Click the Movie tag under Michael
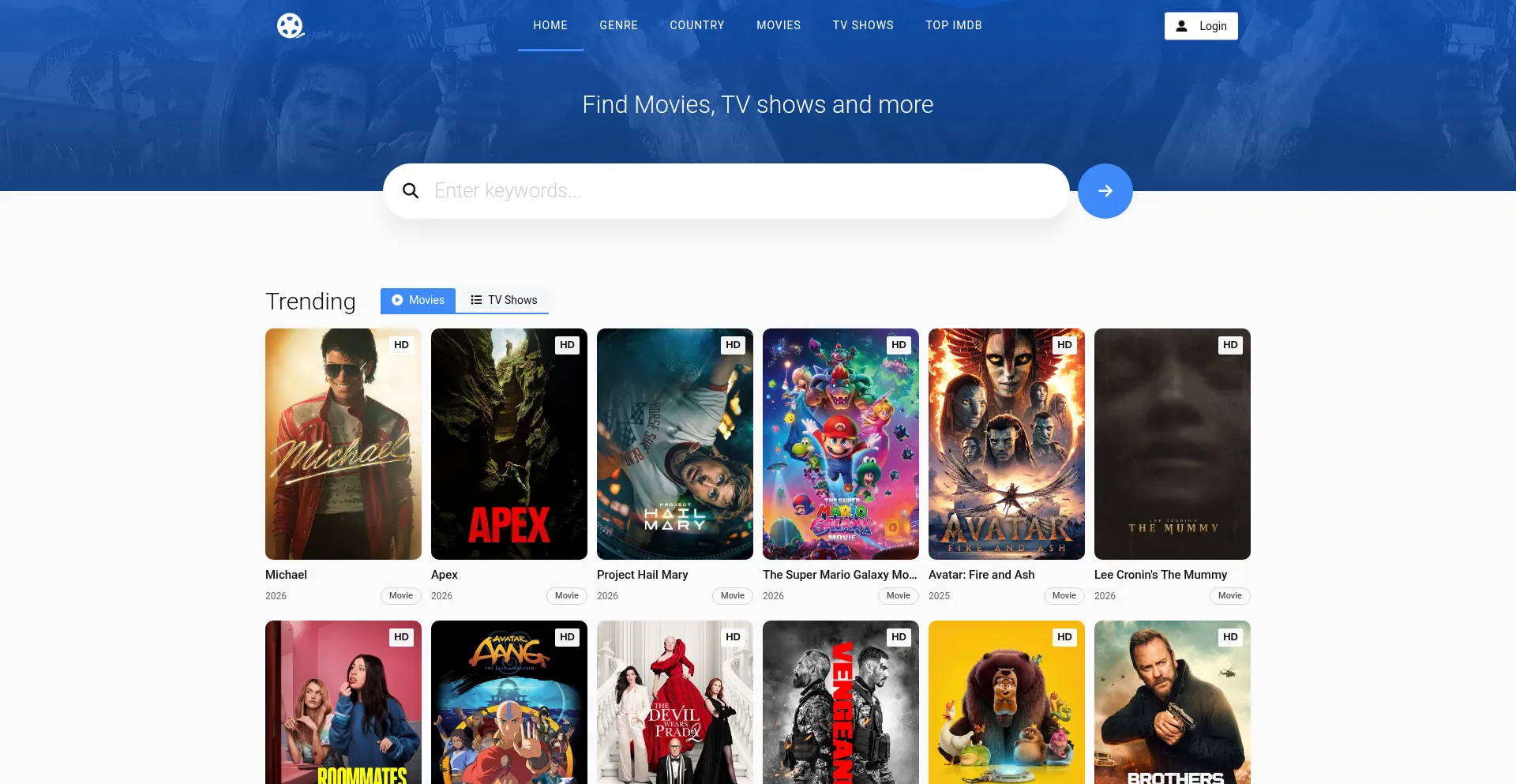 pos(401,596)
